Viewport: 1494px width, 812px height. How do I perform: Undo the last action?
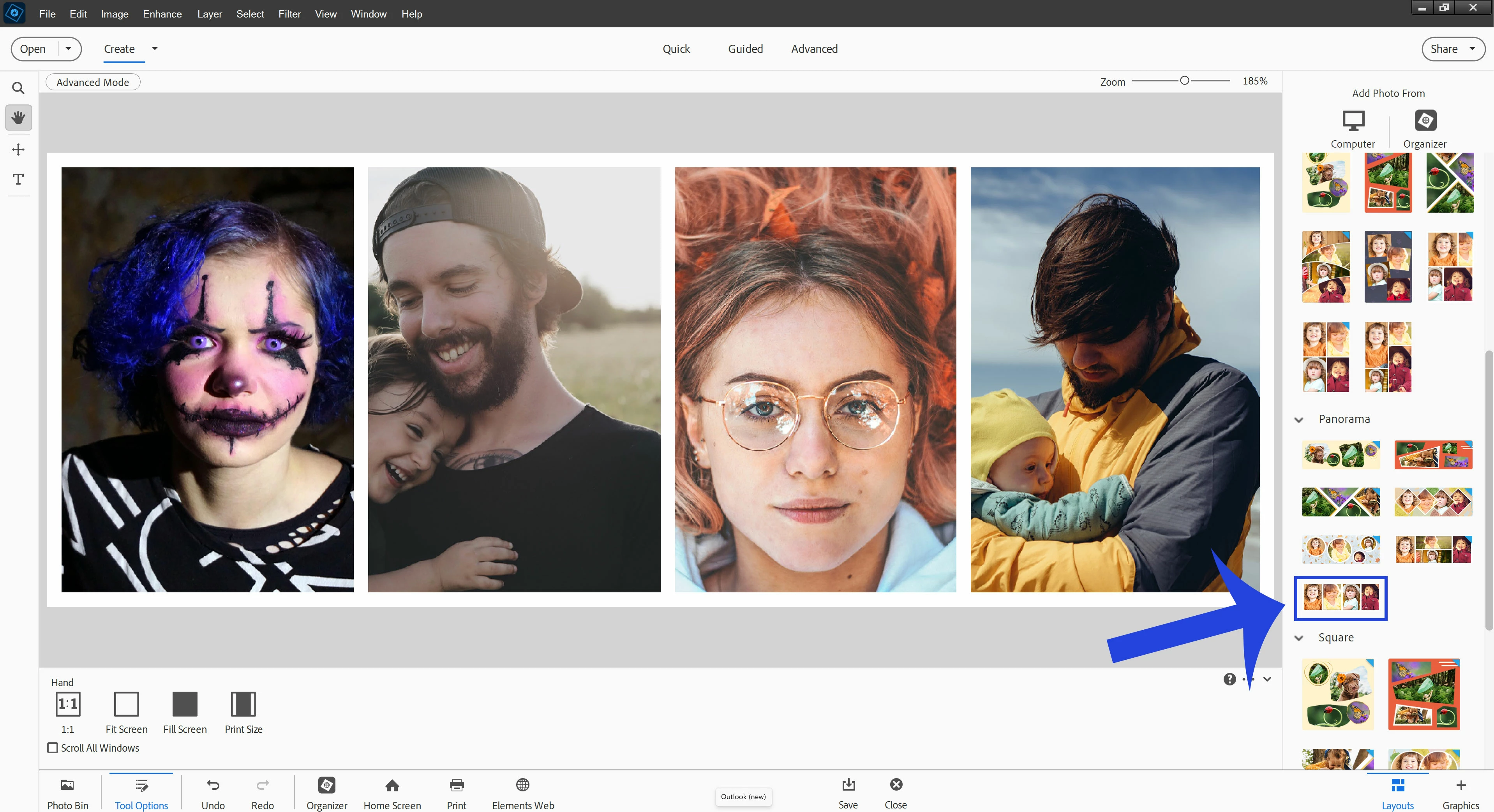213,793
